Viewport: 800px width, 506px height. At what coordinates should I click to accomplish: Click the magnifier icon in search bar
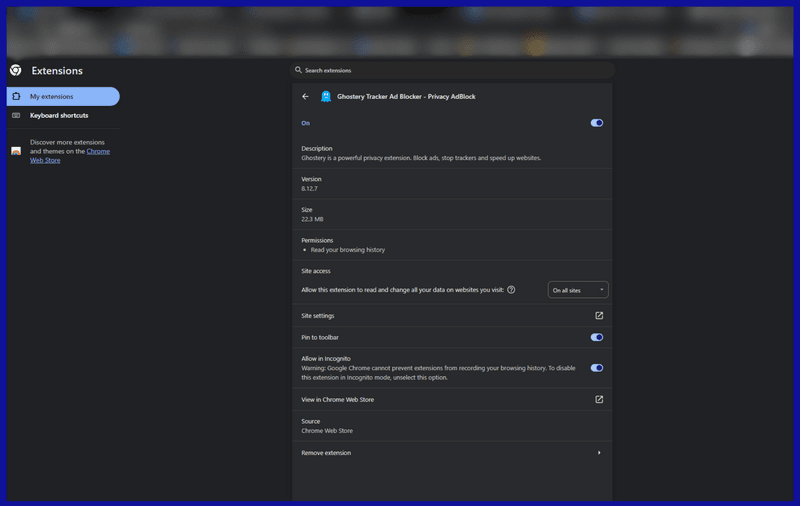click(298, 70)
